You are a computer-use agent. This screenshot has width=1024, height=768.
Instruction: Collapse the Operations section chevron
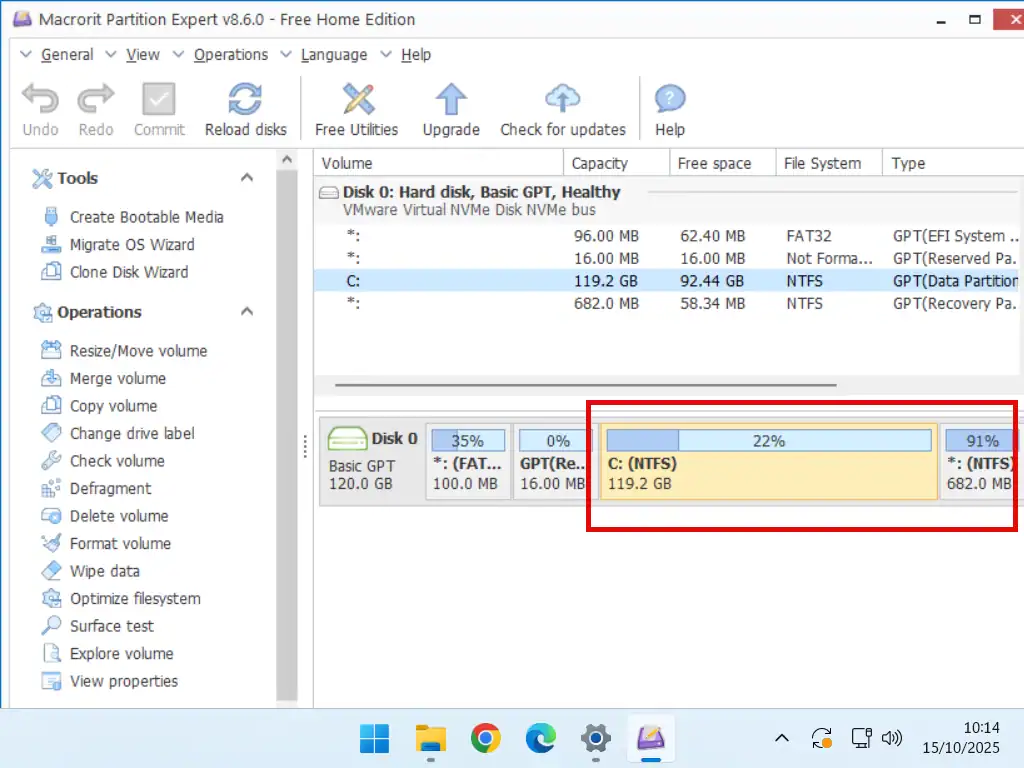point(247,312)
